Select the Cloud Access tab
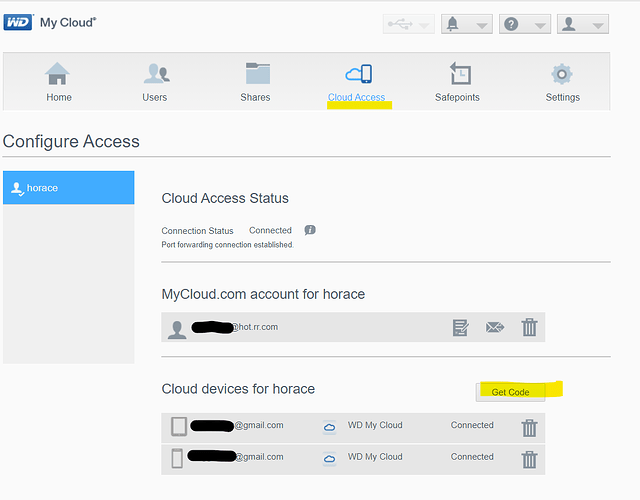The image size is (640, 500). pyautogui.click(x=357, y=82)
